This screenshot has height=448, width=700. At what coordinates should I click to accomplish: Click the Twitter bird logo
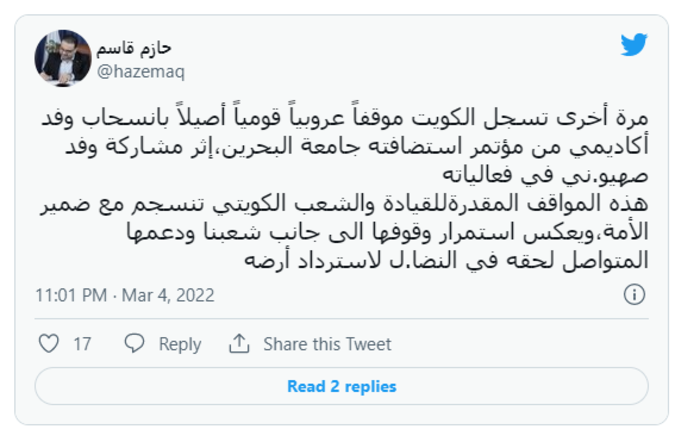click(633, 44)
